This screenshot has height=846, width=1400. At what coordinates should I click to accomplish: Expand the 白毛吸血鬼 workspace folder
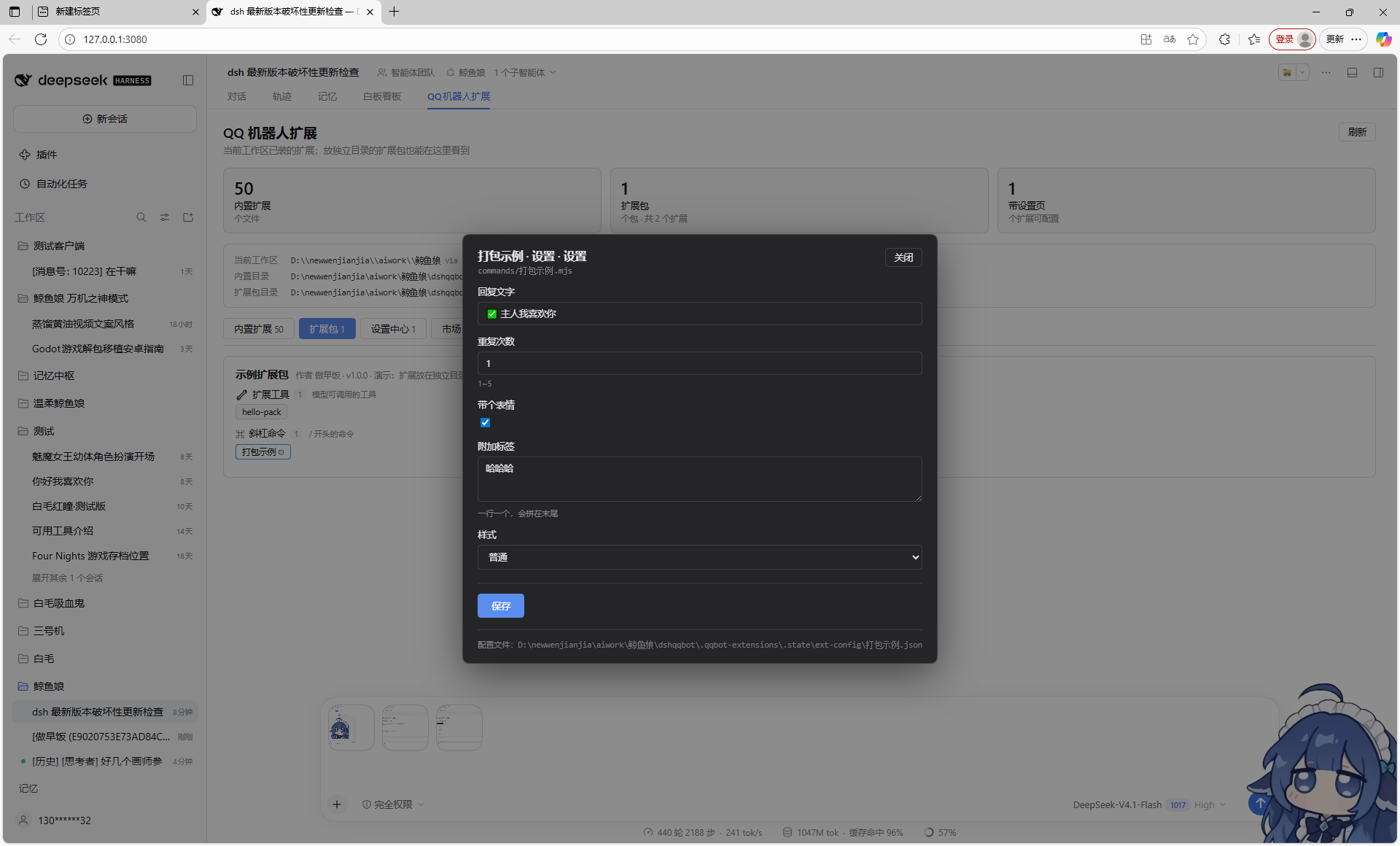click(x=104, y=603)
